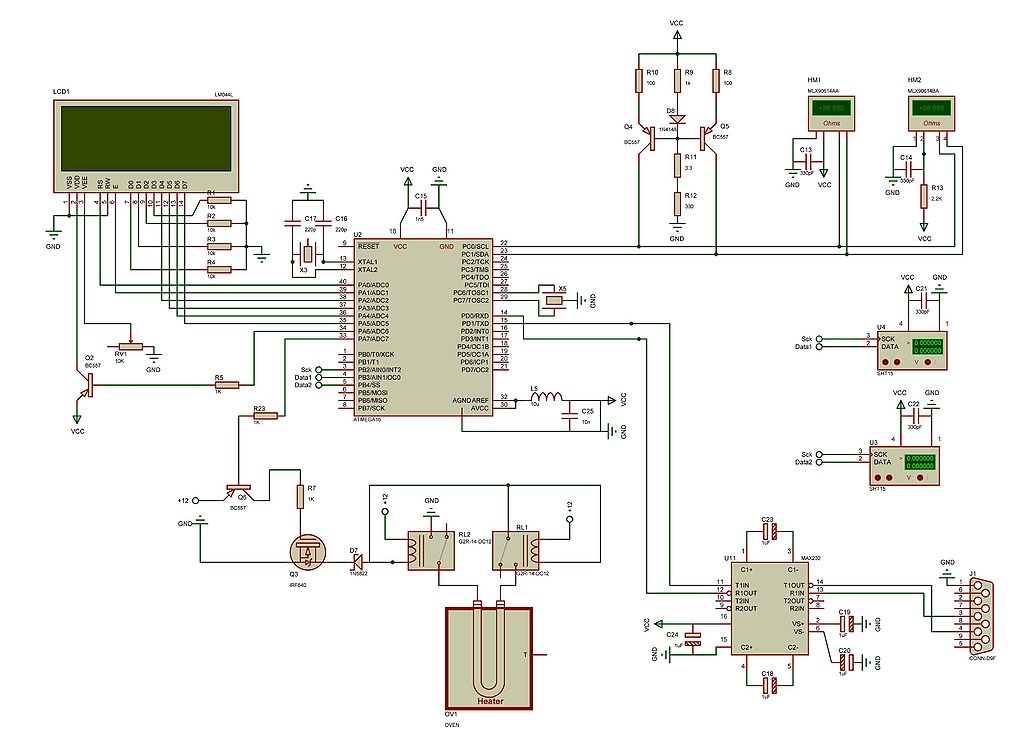Select the U11 MAX232 chip body

click(769, 609)
